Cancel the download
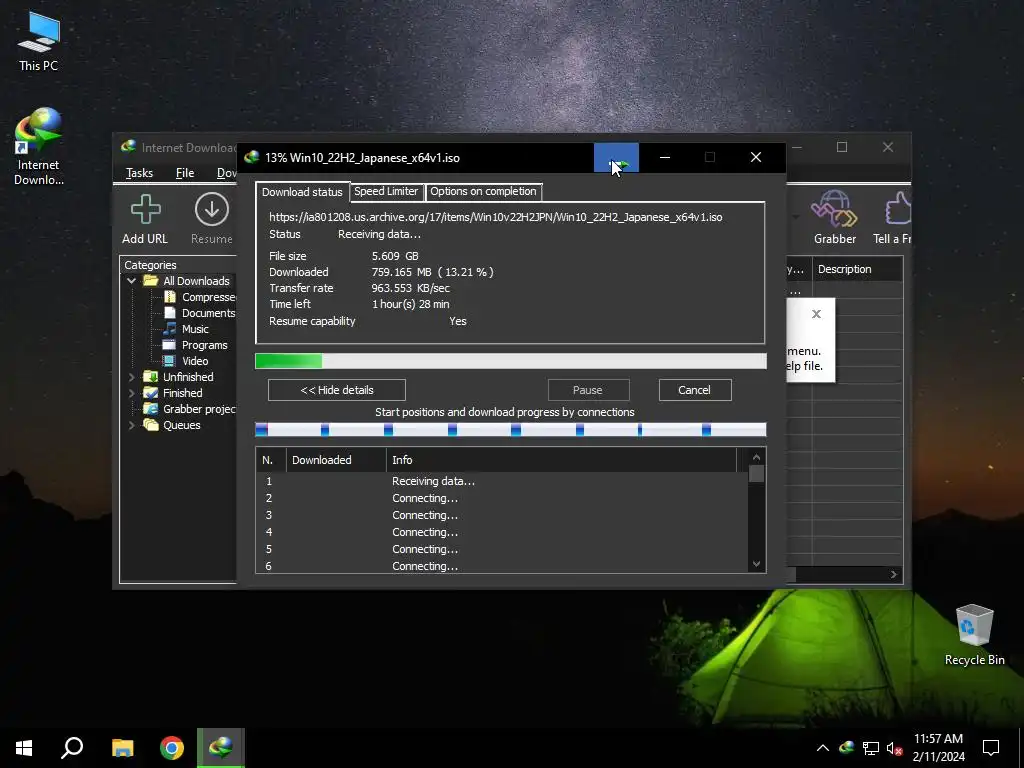The width and height of the screenshot is (1024, 768). [694, 390]
